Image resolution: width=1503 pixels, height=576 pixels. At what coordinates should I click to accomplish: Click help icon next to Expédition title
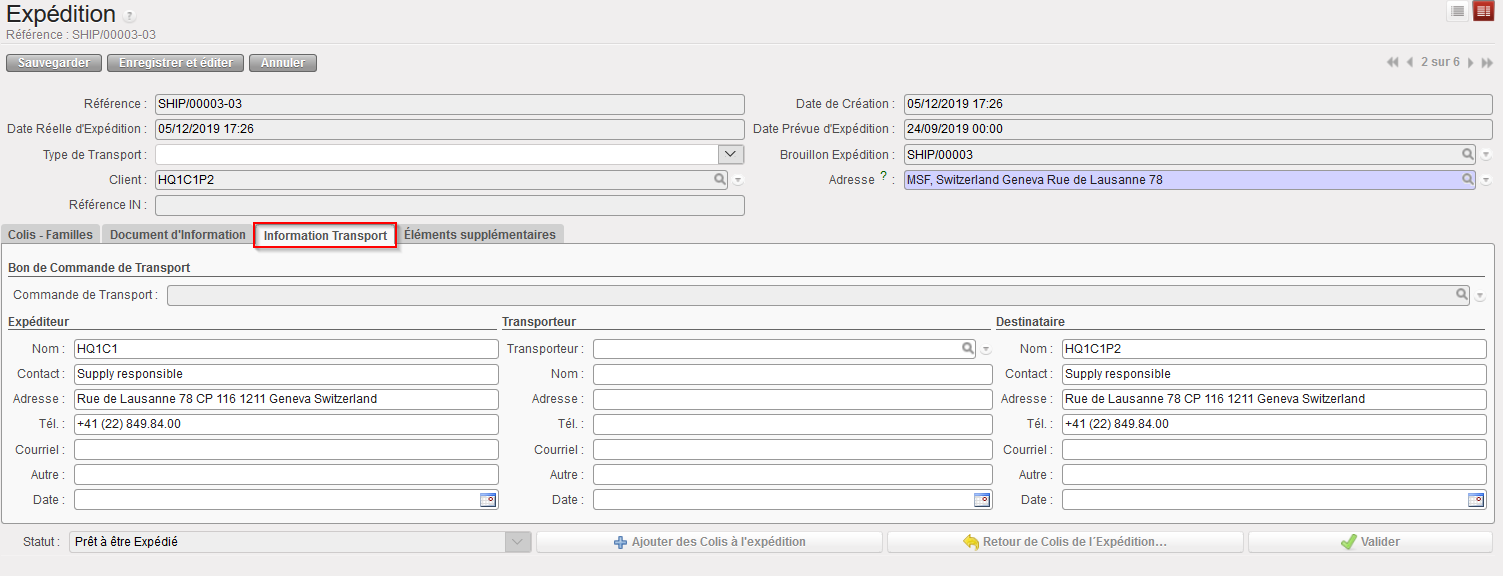(130, 17)
